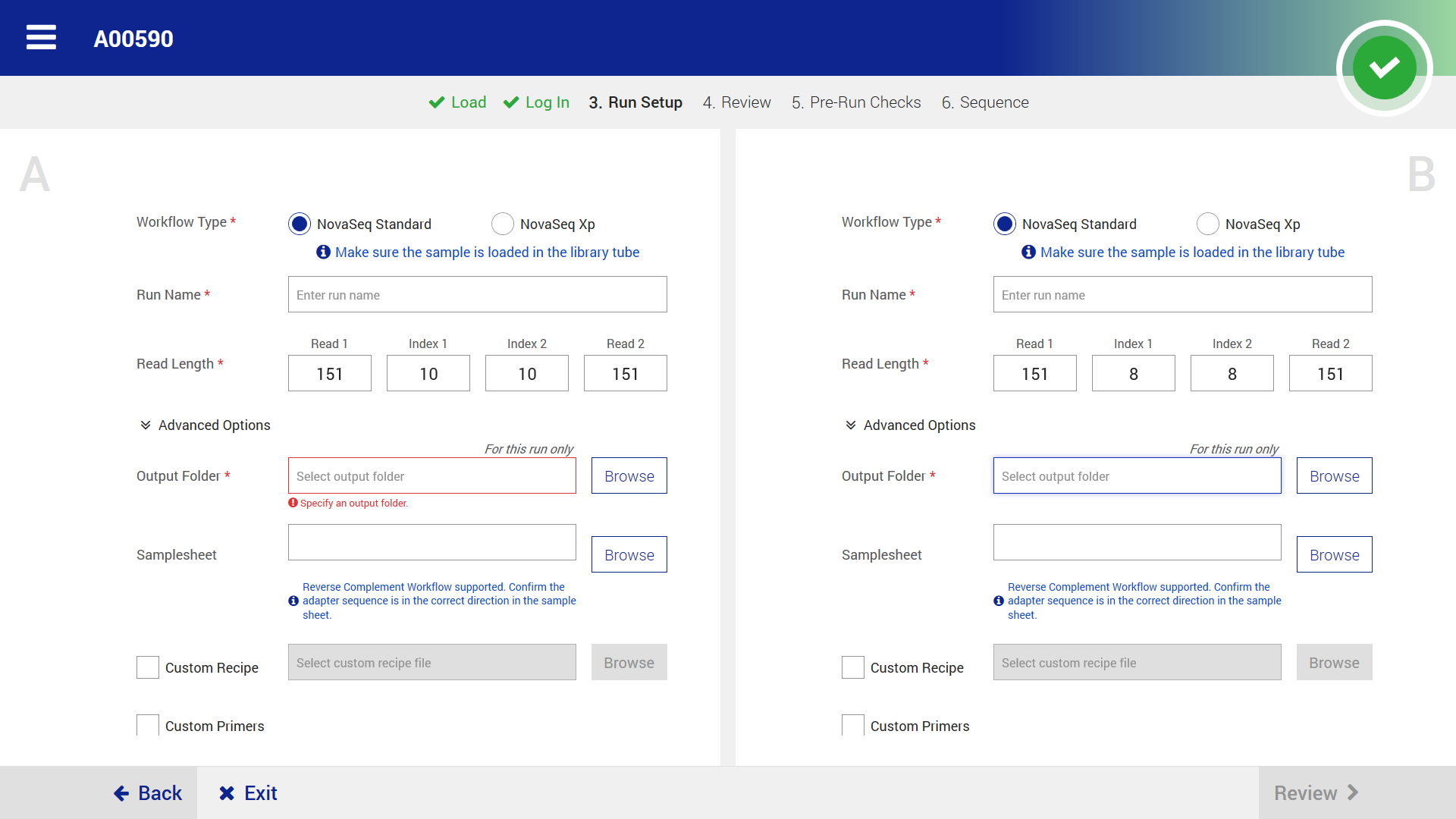The height and width of the screenshot is (819, 1456).
Task: Click side A Index 1 length field
Action: (x=428, y=373)
